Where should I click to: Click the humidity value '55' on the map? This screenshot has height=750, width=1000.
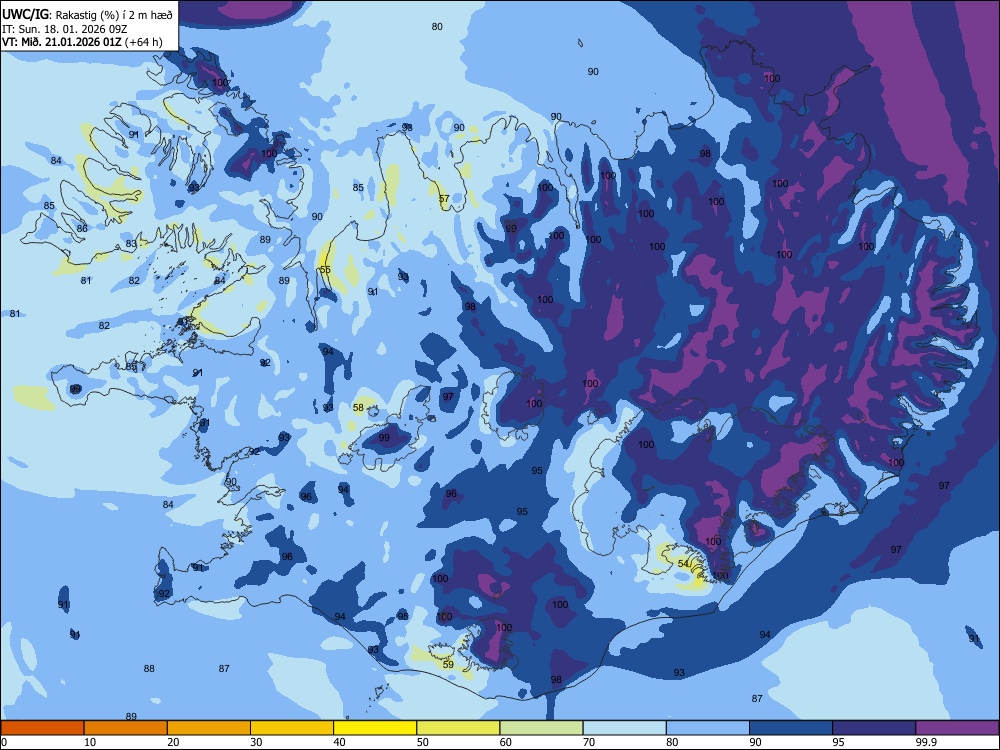325,270
